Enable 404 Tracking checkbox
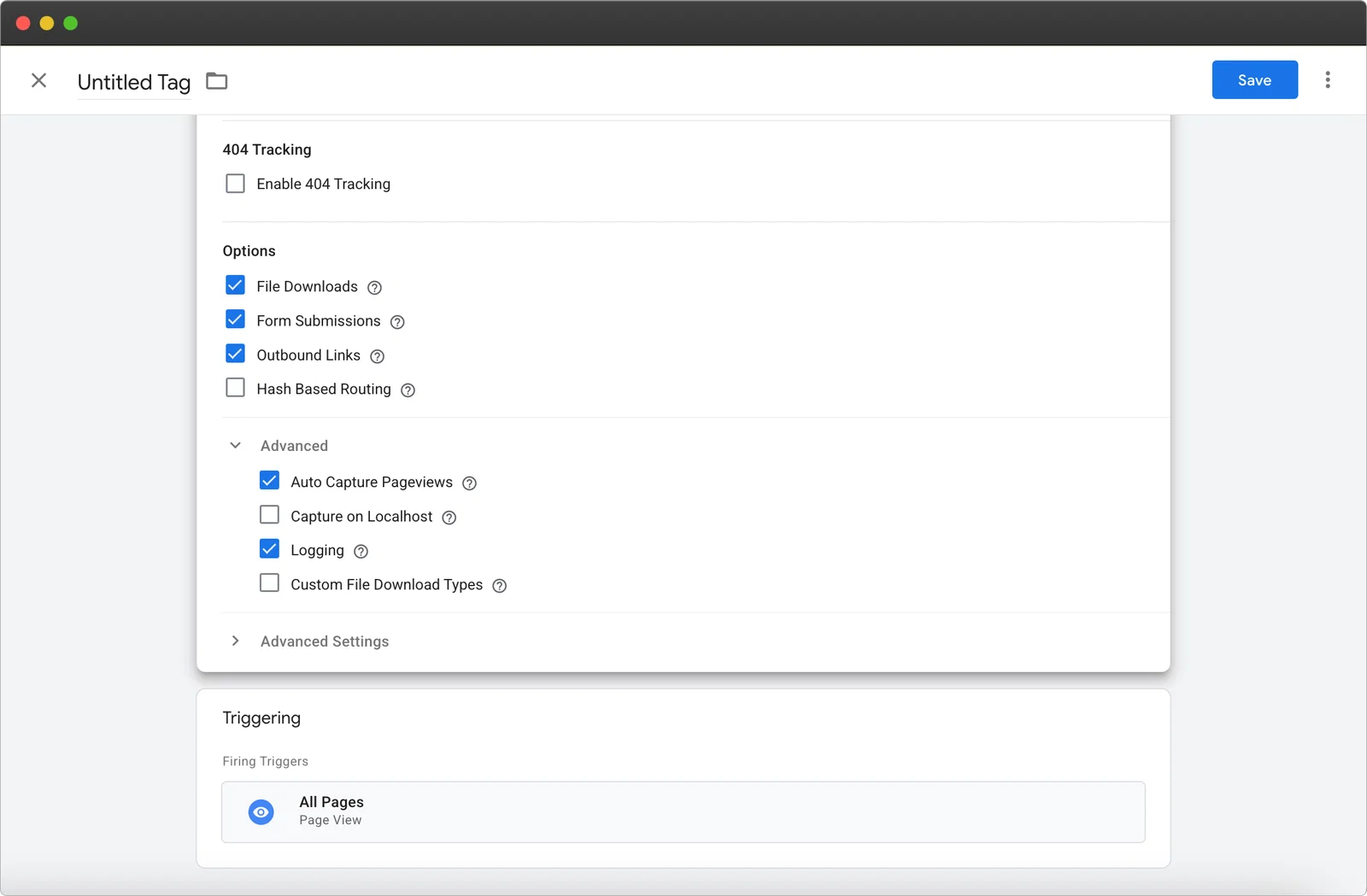The width and height of the screenshot is (1367, 896). point(235,184)
